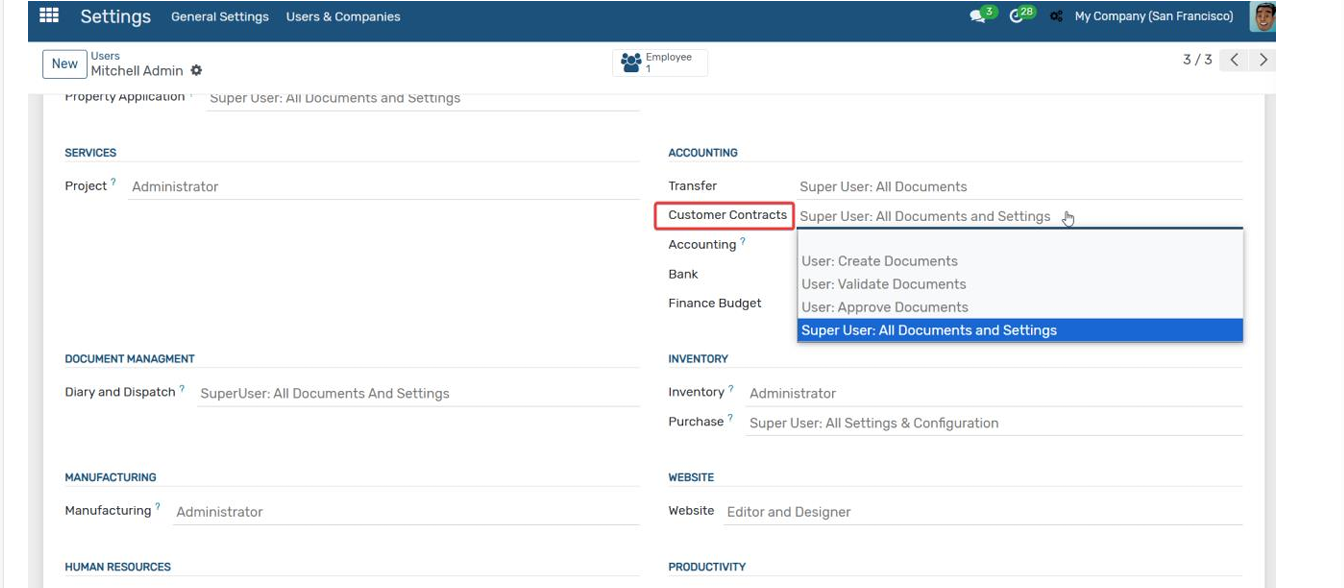Viewport: 1344px width, 588px height.
Task: Open the apps grid menu
Action: [49, 16]
